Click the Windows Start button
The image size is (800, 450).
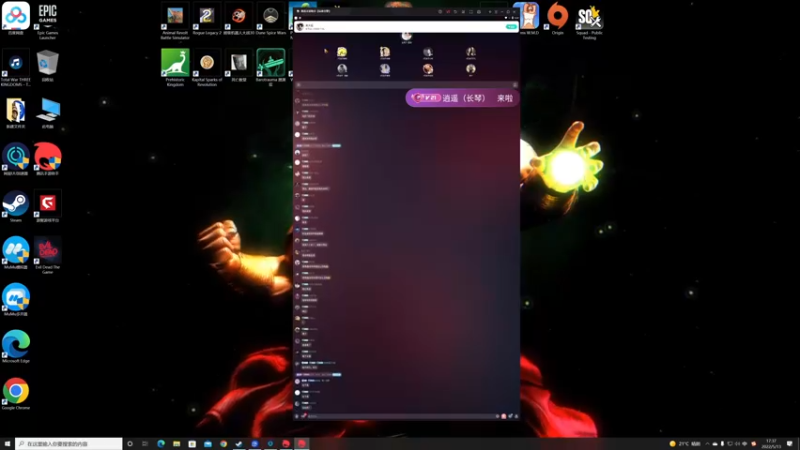(7, 444)
